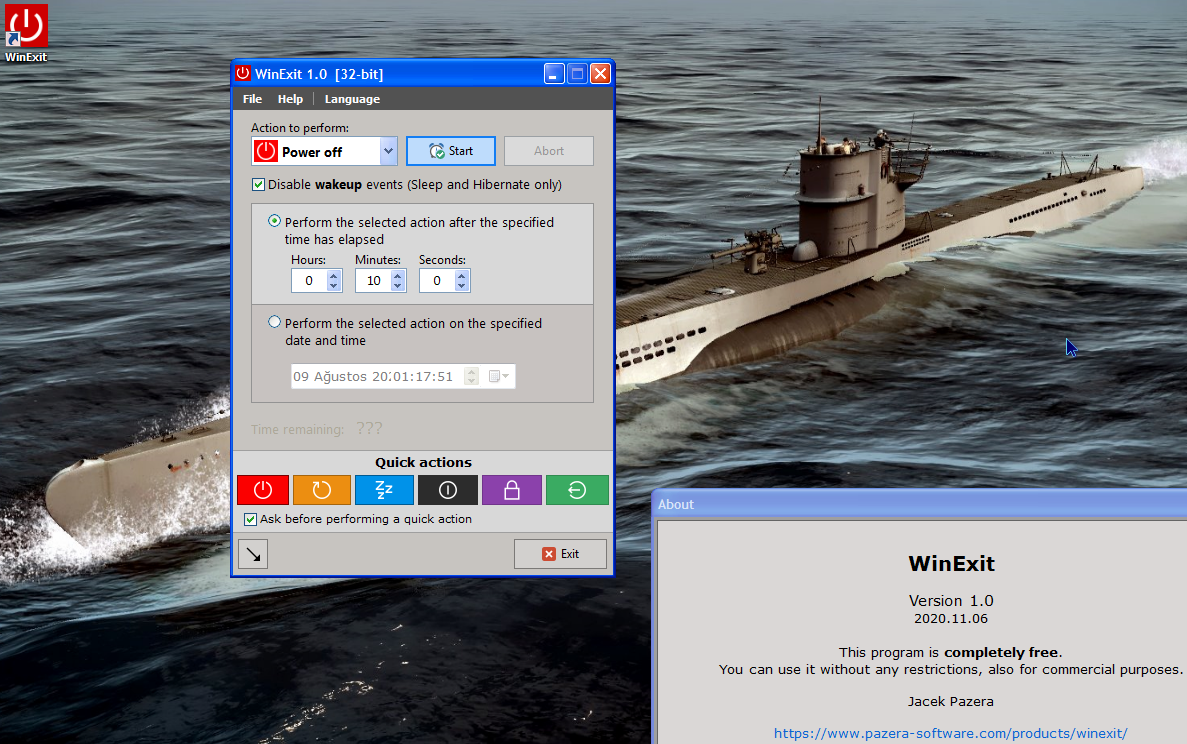Image resolution: width=1187 pixels, height=744 pixels.
Task: Click the Exit button
Action: (x=560, y=554)
